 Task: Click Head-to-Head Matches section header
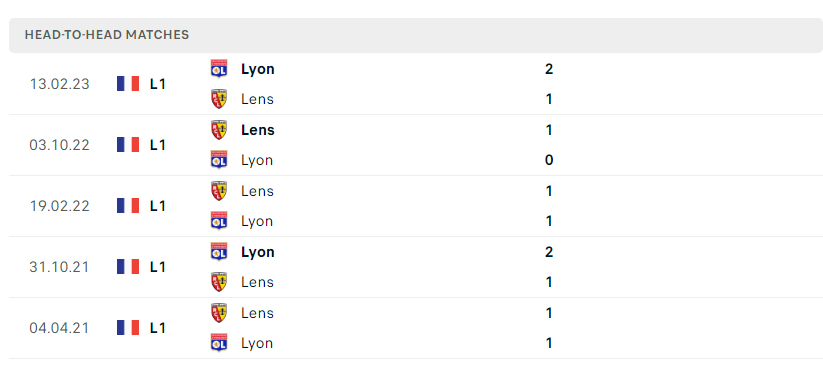point(415,35)
